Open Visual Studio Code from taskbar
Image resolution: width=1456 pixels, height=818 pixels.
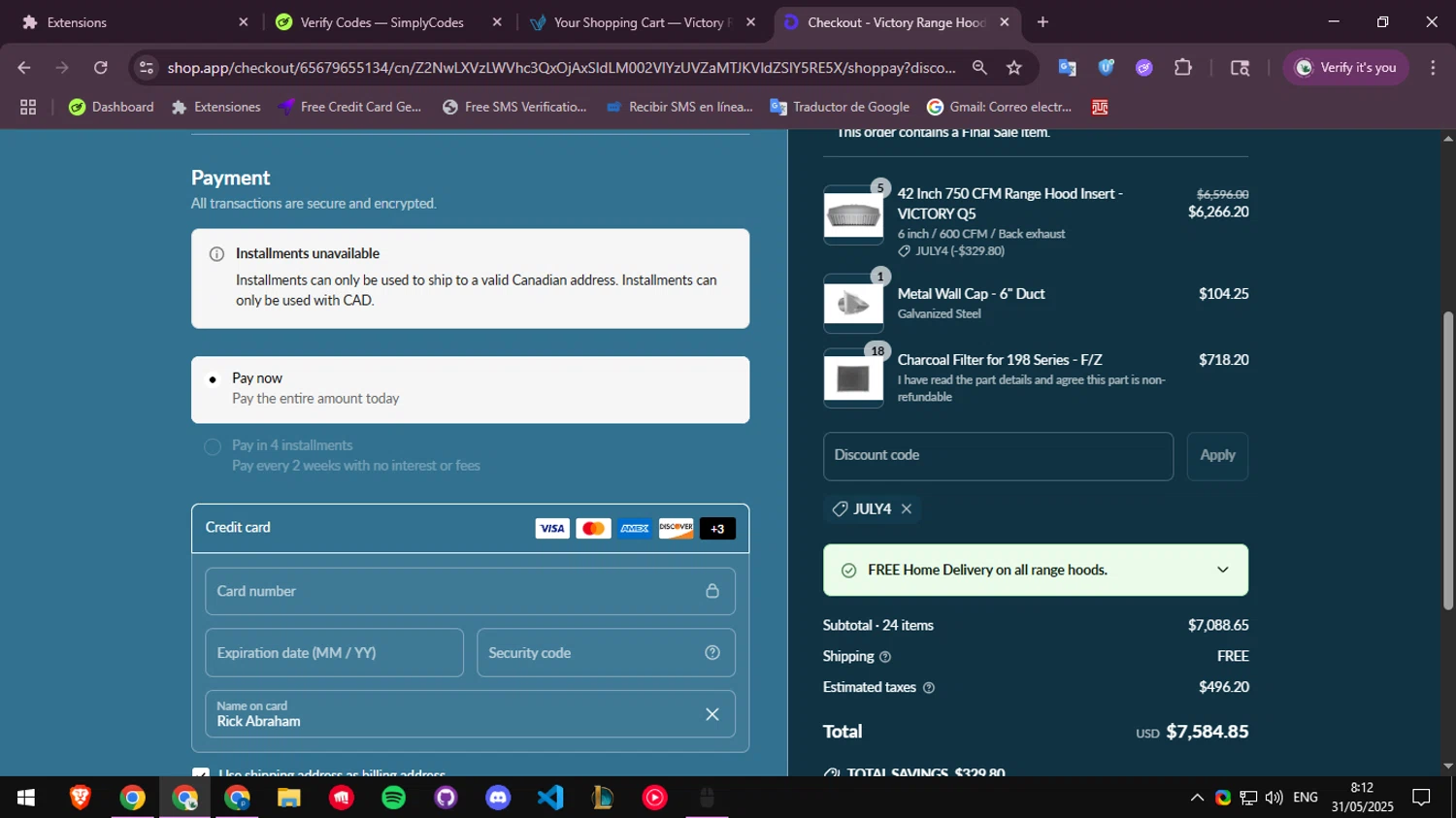550,798
